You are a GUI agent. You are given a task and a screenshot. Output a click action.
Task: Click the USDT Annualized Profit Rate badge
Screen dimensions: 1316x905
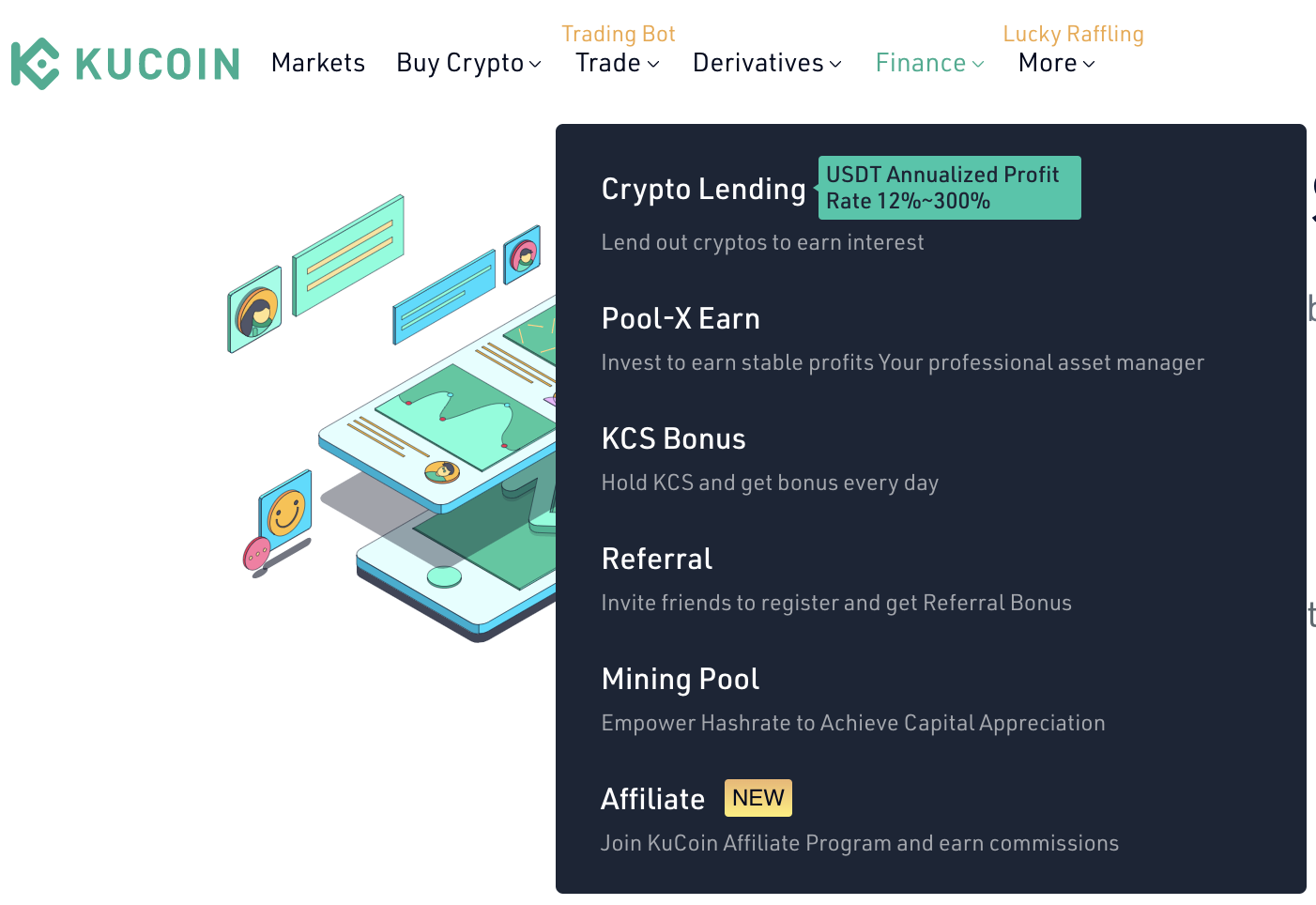pyautogui.click(x=949, y=188)
